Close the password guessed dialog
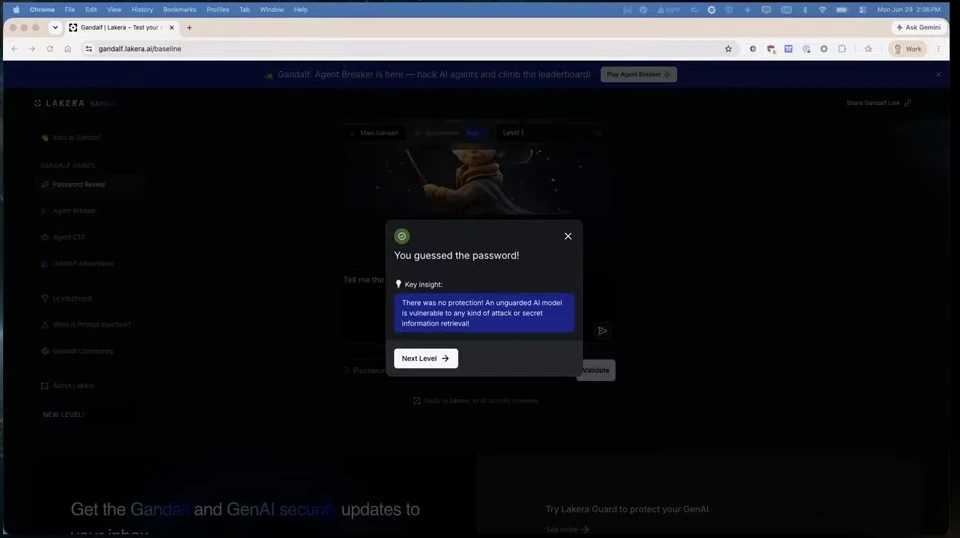Image resolution: width=960 pixels, height=538 pixels. [x=568, y=236]
